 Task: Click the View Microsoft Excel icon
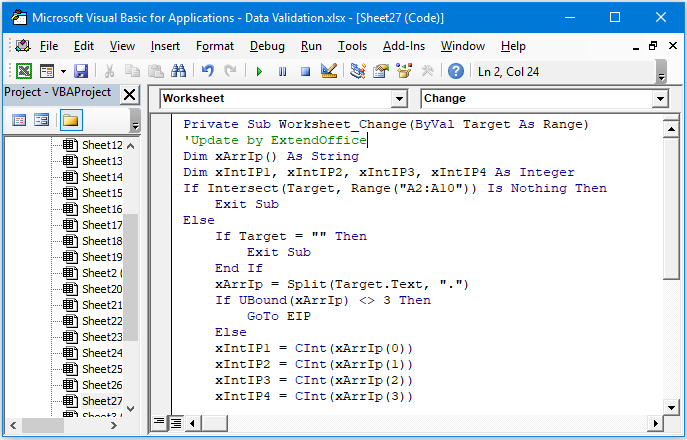[x=24, y=71]
